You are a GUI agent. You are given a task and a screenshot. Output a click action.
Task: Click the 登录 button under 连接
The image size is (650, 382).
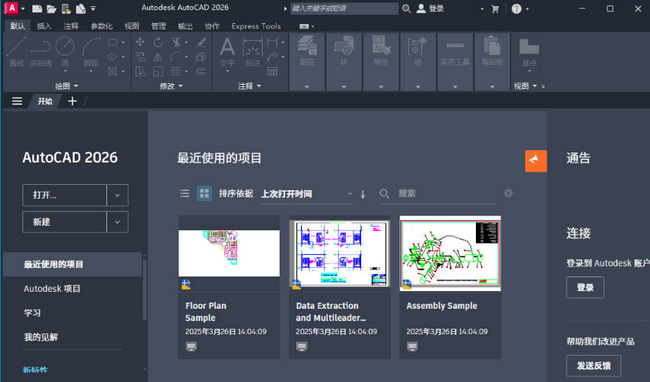coord(585,288)
